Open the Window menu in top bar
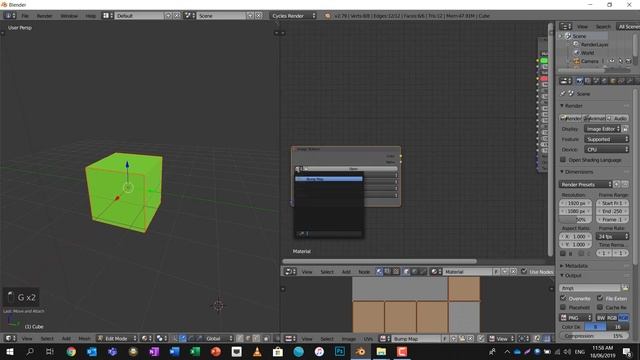The image size is (640, 360). [x=69, y=16]
